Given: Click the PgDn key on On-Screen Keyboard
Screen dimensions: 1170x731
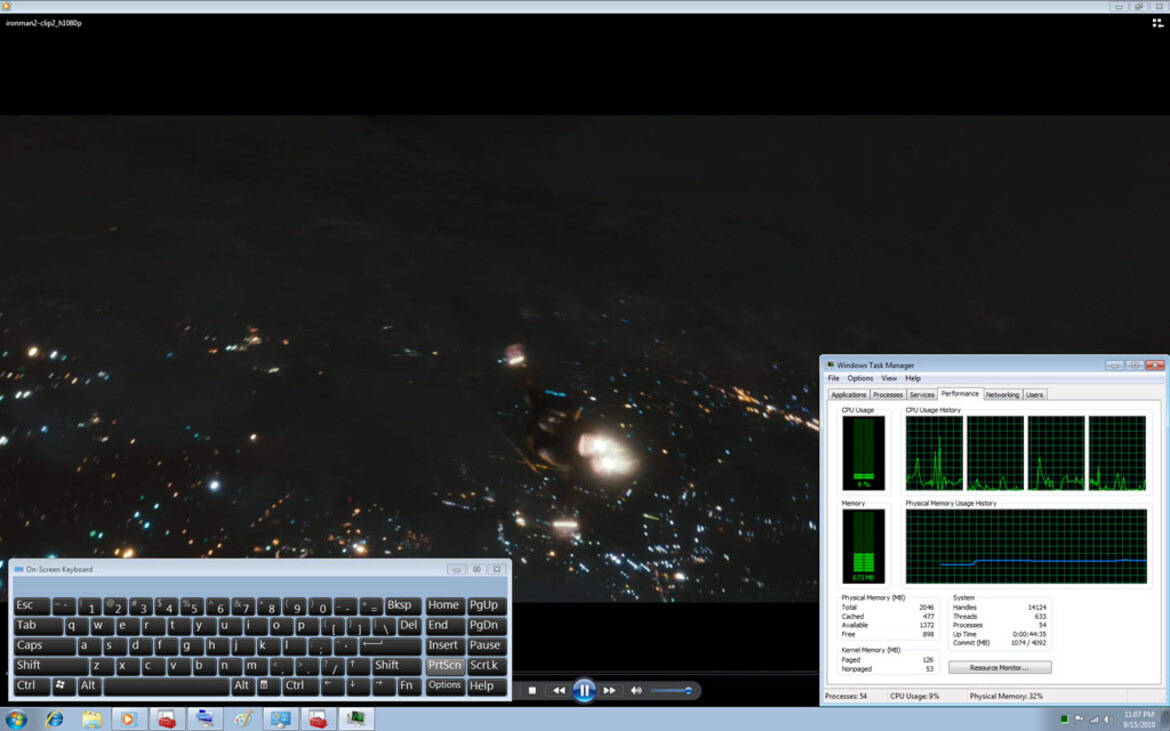Looking at the screenshot, I should (x=486, y=626).
